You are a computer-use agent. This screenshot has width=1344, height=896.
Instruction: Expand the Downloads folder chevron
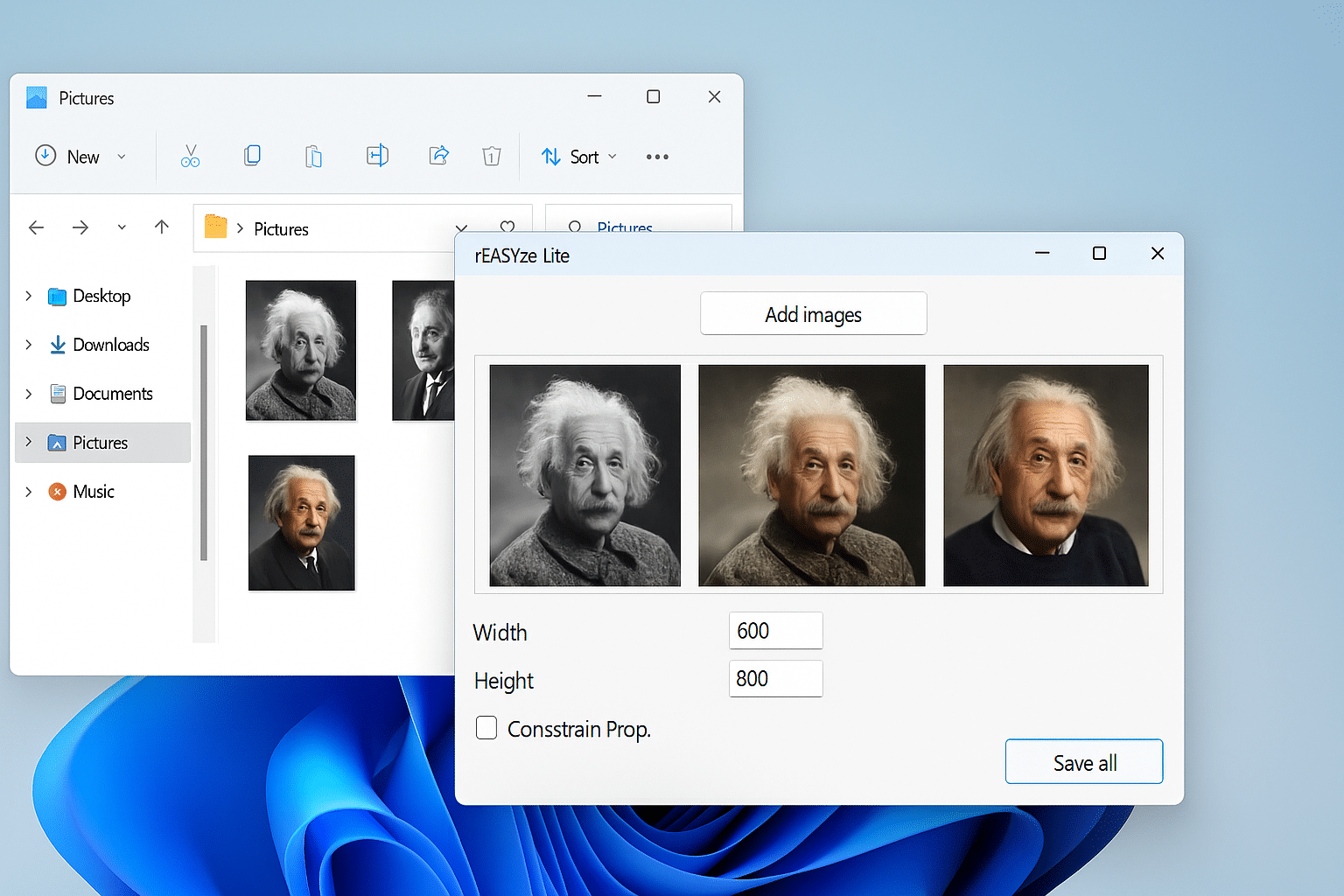(x=29, y=345)
